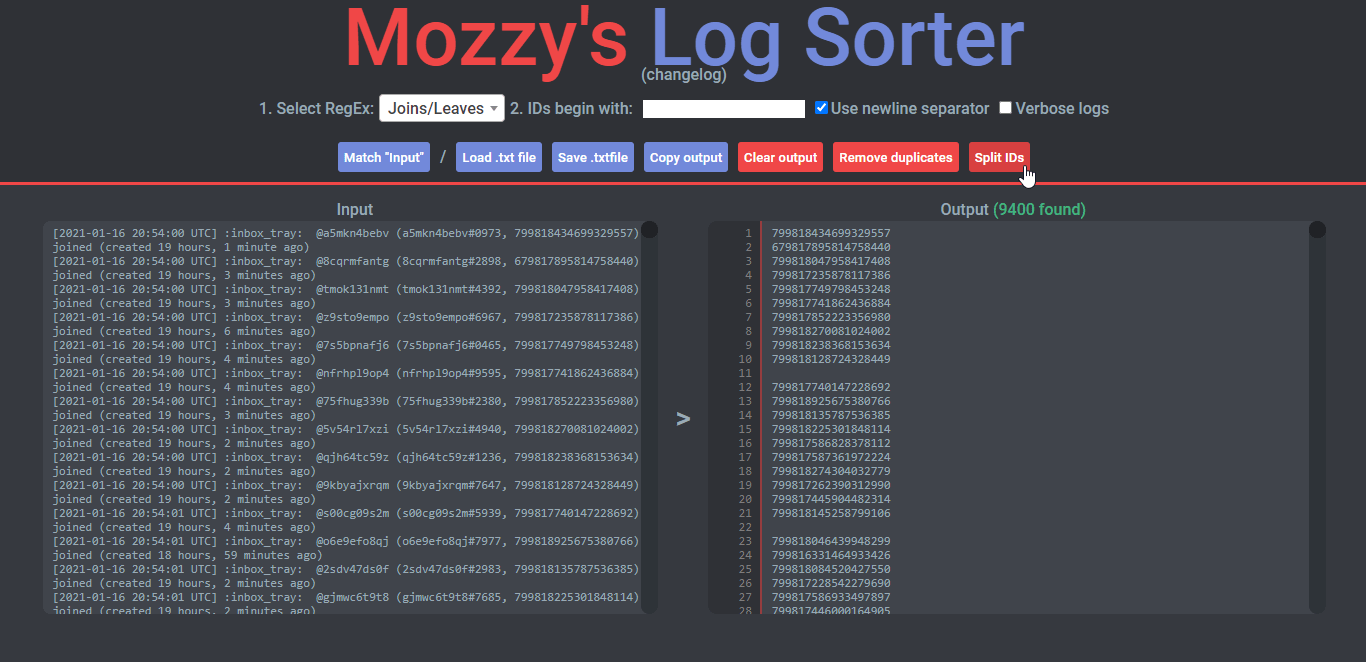Click the Use newline separator label text
Screen dimensions: 1366x662
click(909, 108)
